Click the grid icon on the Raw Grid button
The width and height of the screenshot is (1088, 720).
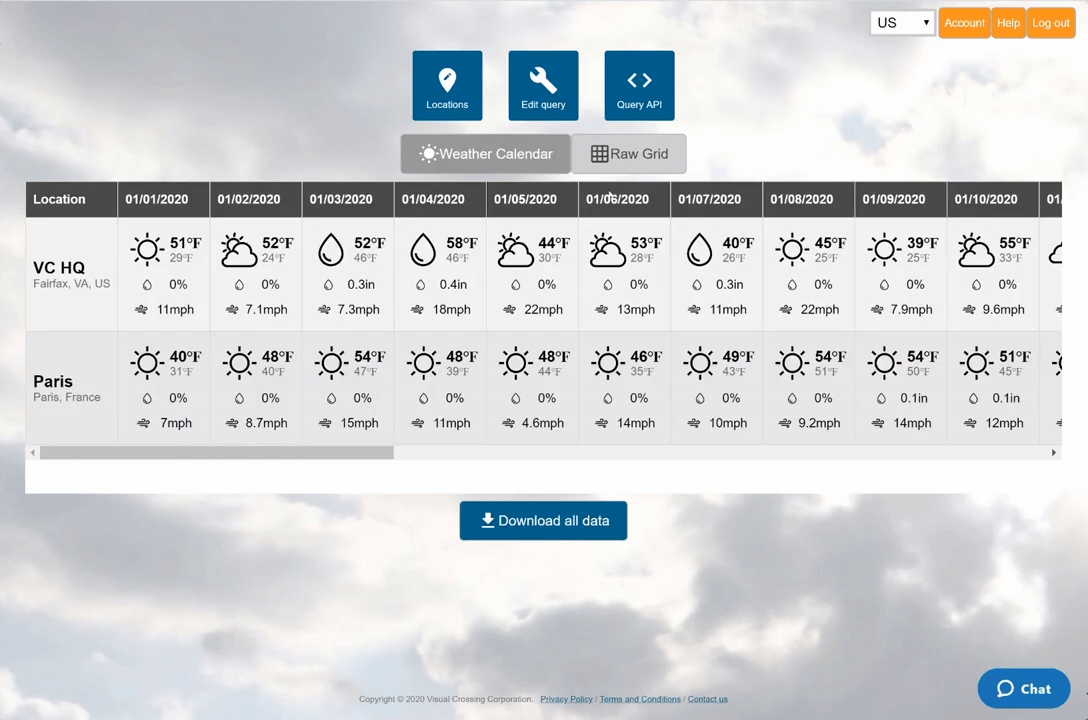pos(600,153)
